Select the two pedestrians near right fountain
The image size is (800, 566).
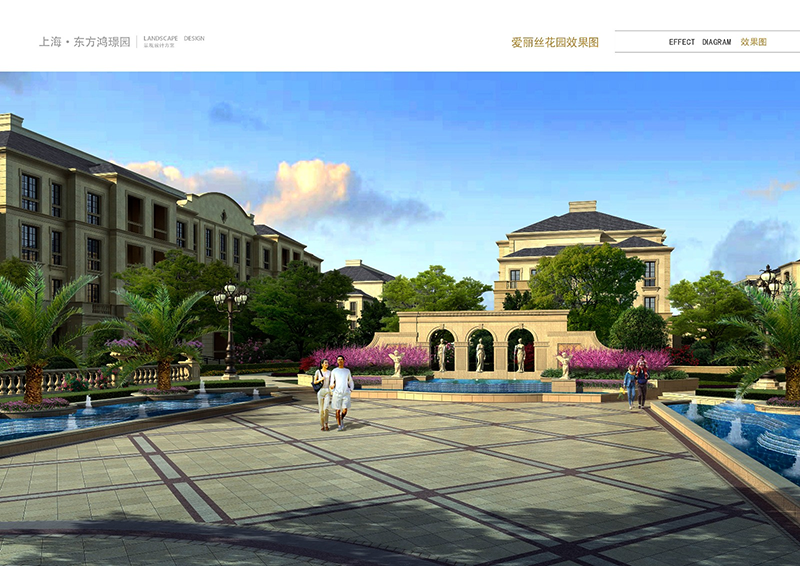coord(636,383)
